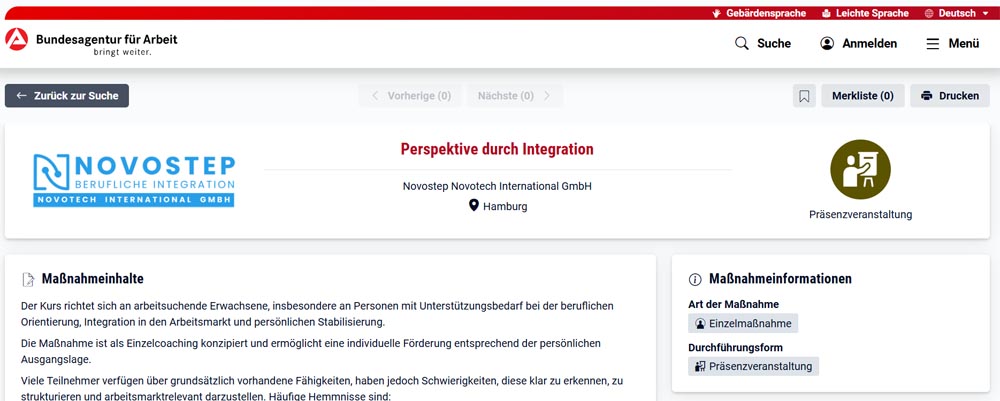Click the magnifying glass search icon

click(x=742, y=43)
